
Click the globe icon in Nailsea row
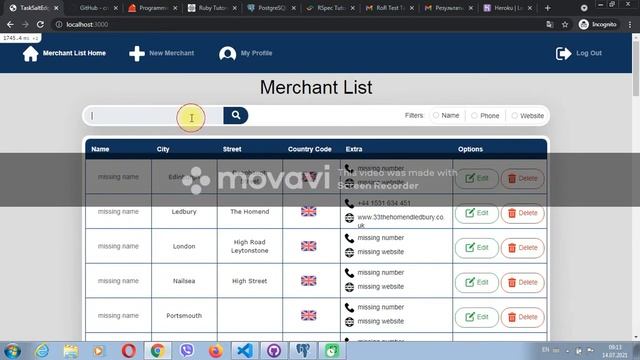(x=349, y=287)
